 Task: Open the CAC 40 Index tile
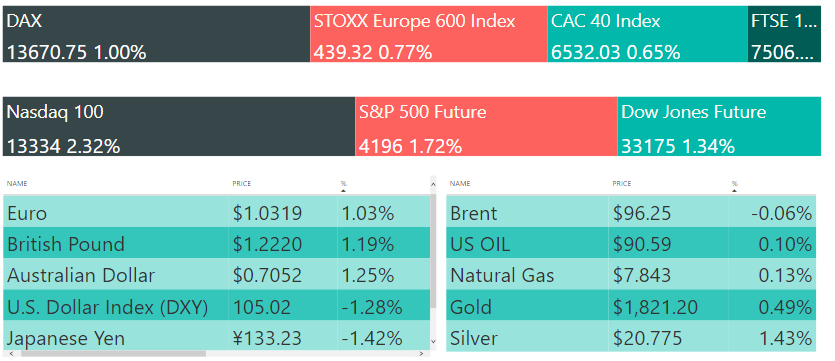click(x=648, y=34)
